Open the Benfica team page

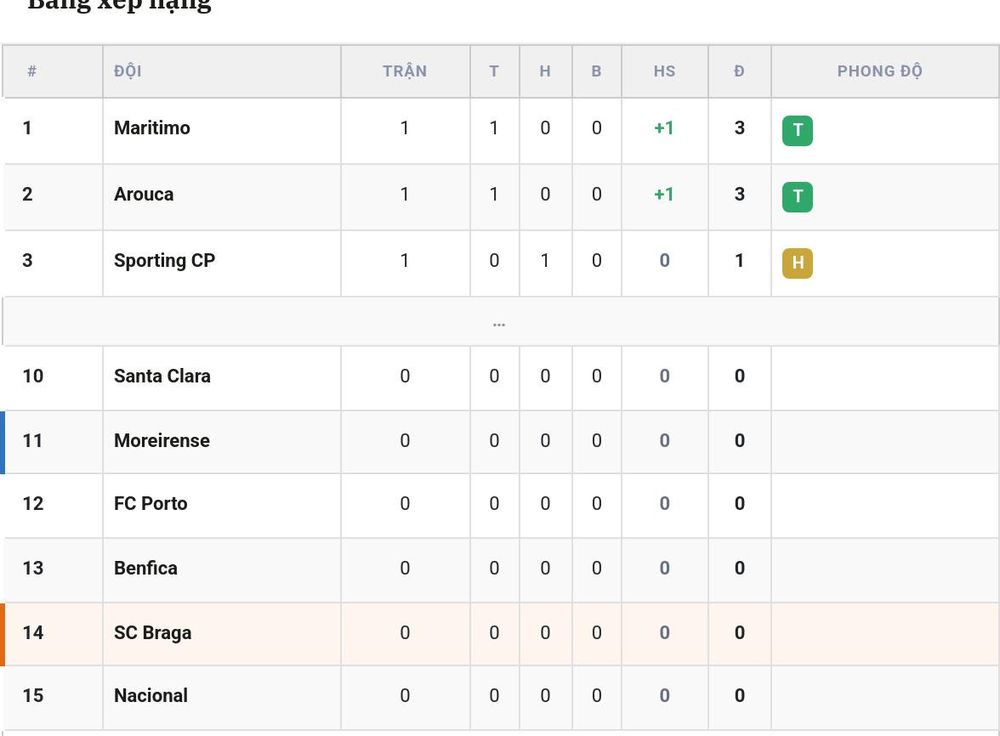(145, 568)
